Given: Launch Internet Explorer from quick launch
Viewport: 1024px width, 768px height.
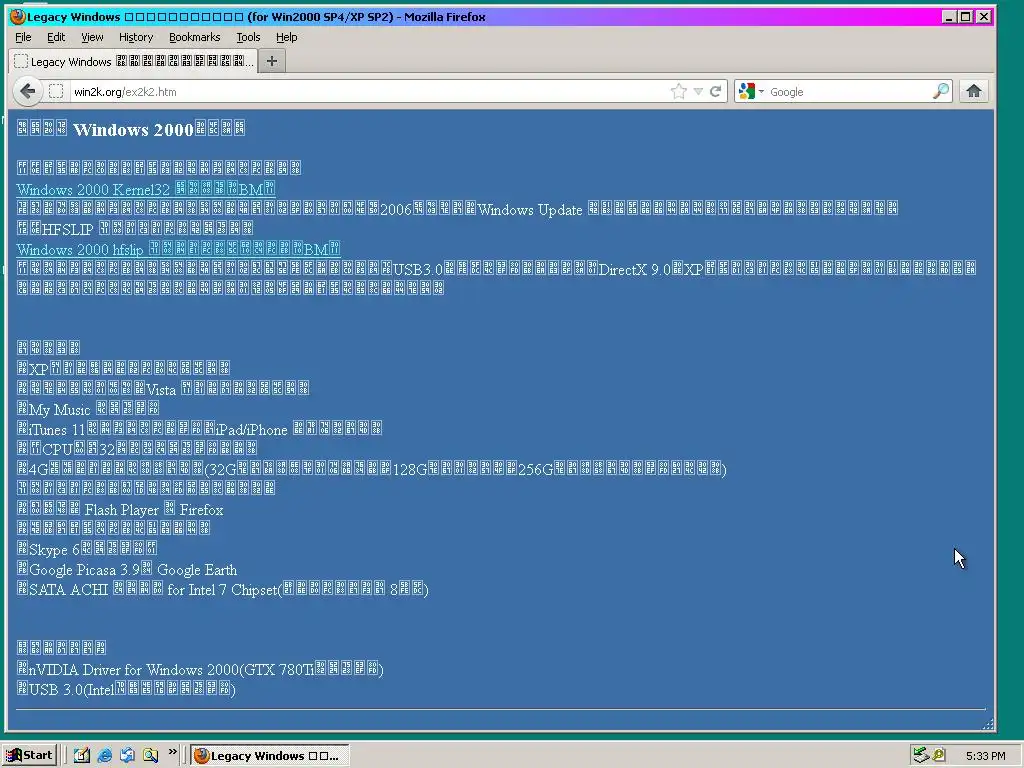Looking at the screenshot, I should [104, 756].
